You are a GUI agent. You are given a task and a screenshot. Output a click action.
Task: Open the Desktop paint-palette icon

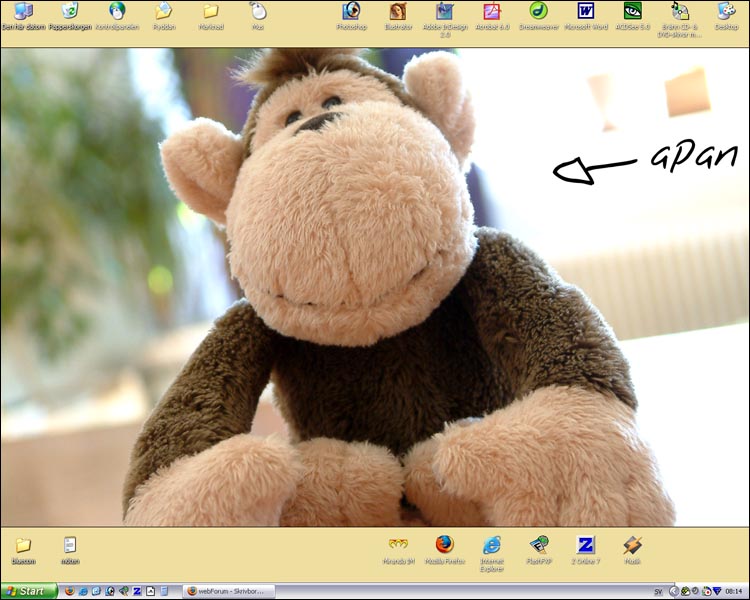727,11
